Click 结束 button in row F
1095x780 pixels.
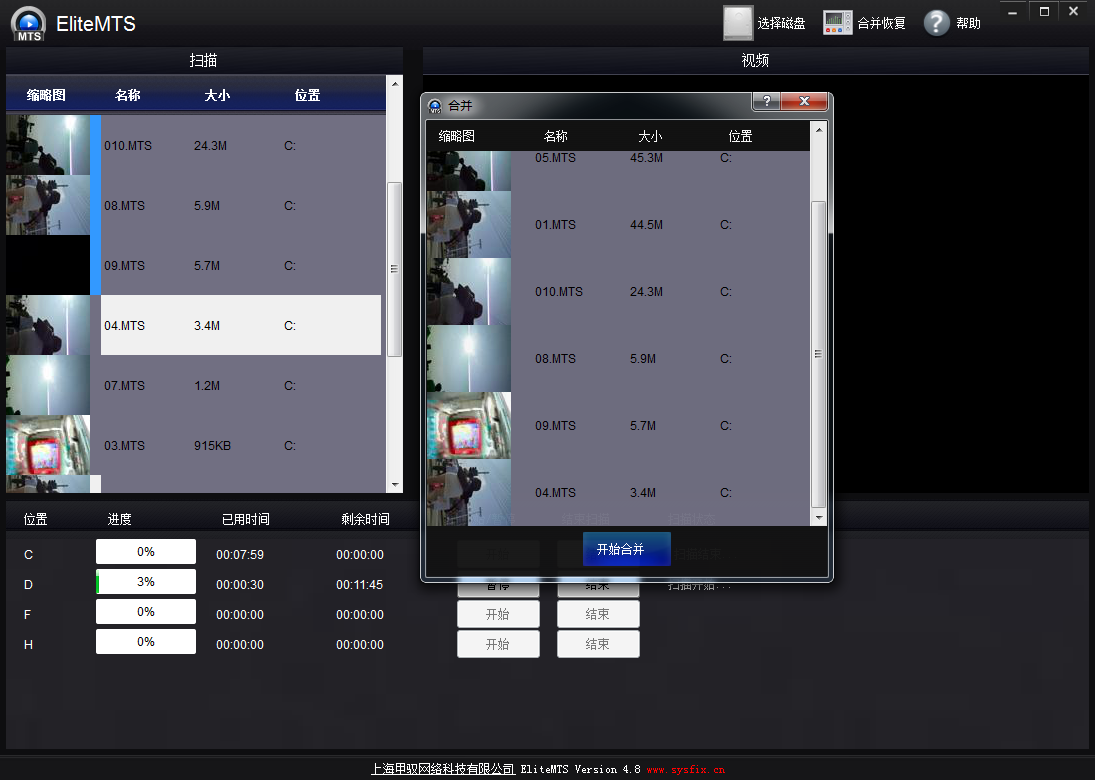coord(598,615)
